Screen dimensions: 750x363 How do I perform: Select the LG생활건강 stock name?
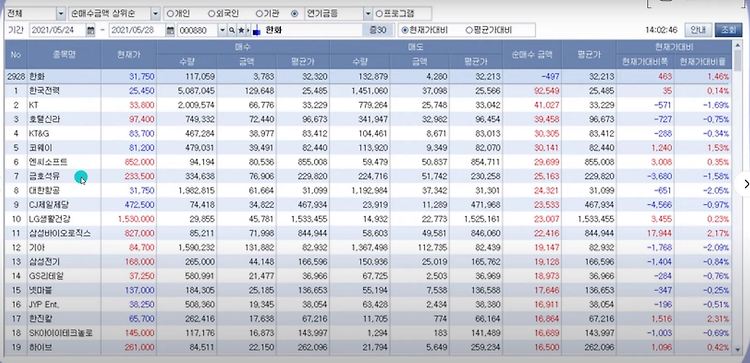coord(49,219)
